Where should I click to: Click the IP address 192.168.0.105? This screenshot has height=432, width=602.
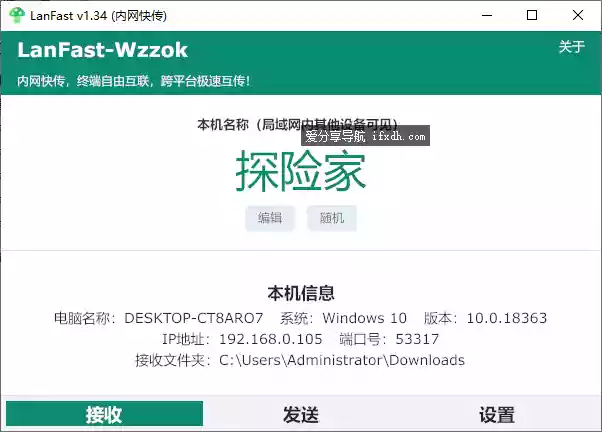[x=270, y=339]
